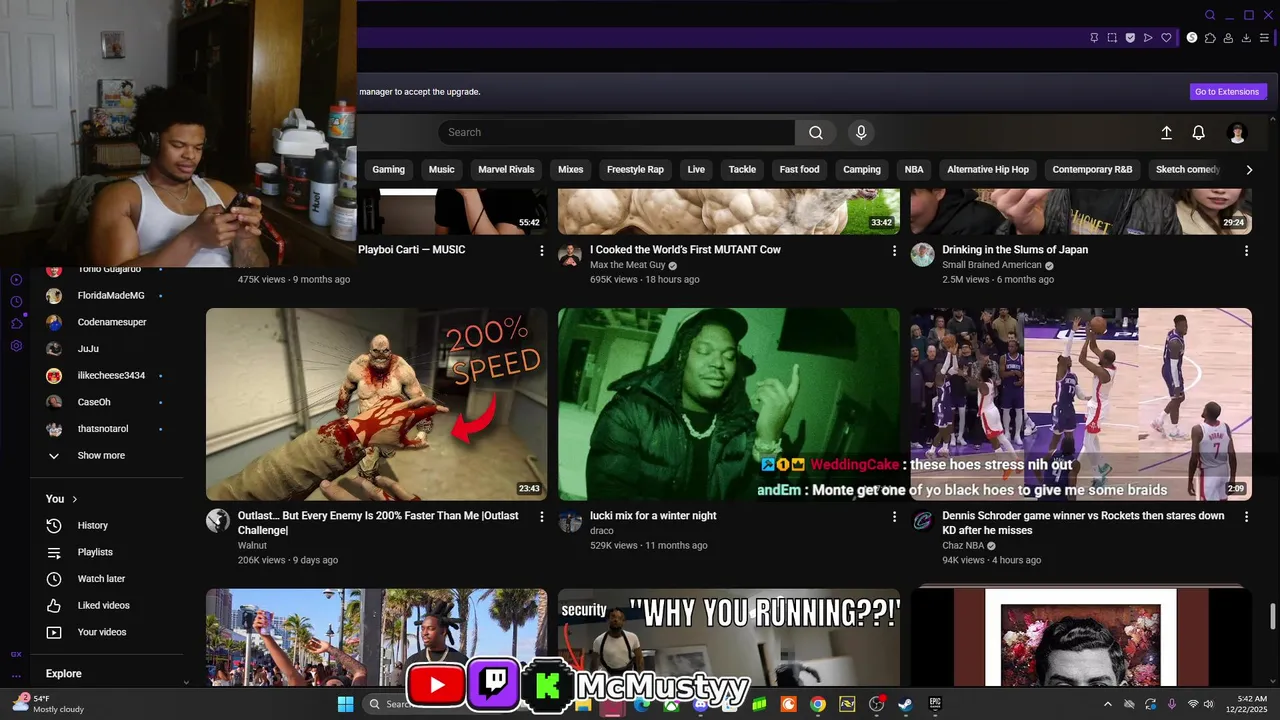Open Dennis Schroder game winner thumbnail

(1081, 404)
